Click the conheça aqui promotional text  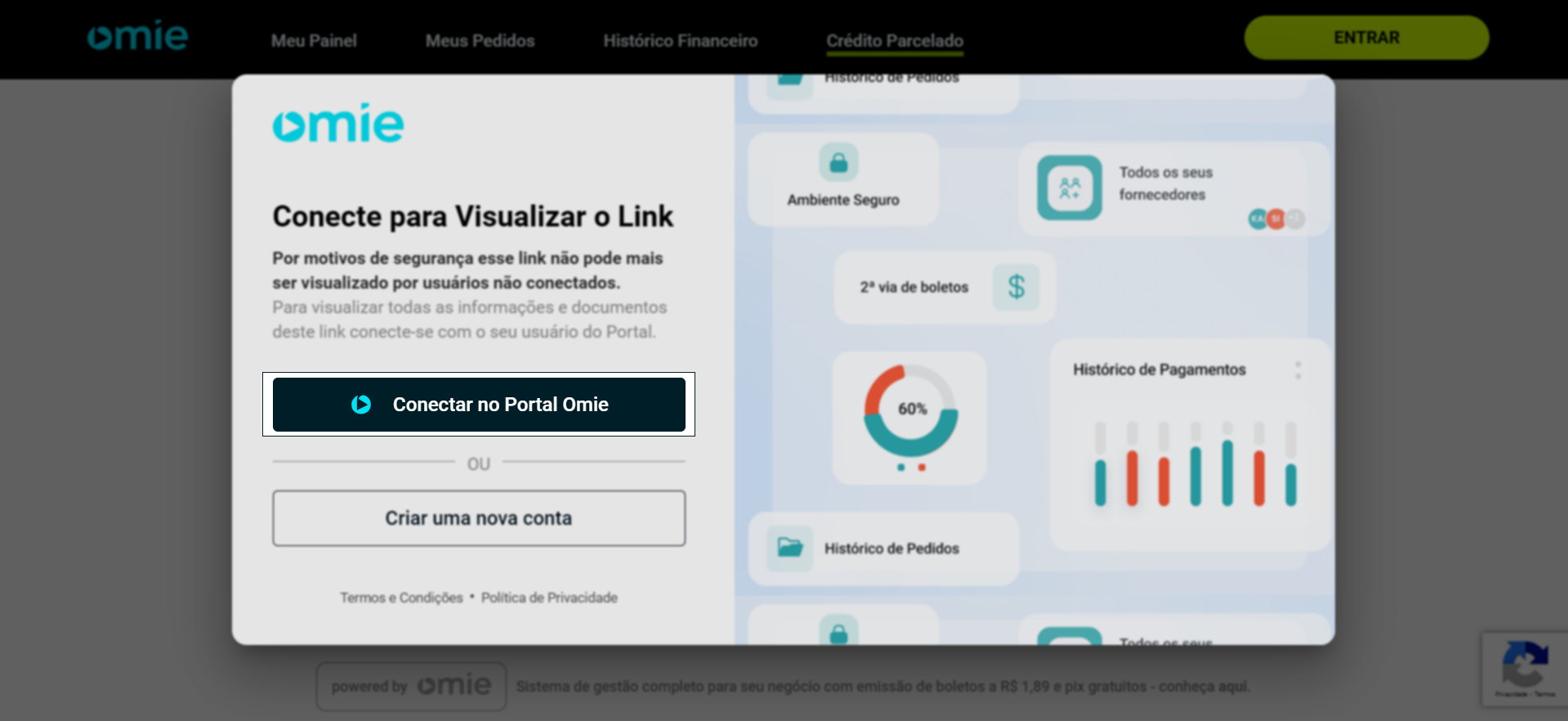click(1204, 687)
